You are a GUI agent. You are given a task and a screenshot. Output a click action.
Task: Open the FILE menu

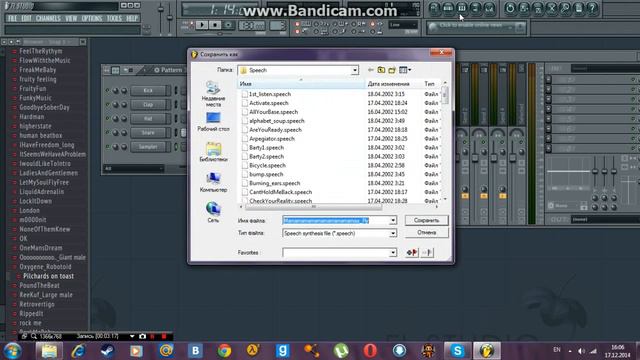(x=12, y=18)
